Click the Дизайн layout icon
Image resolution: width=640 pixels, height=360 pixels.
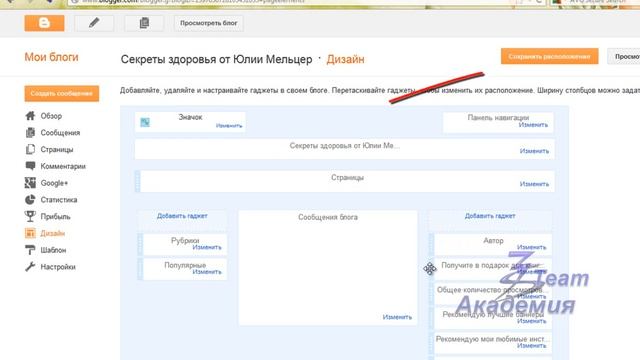click(30, 233)
